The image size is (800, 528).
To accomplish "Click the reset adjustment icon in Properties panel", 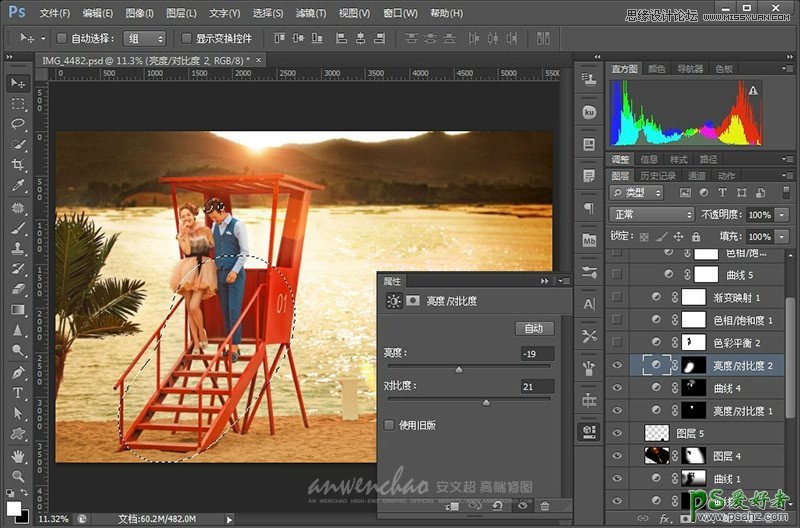I will (x=497, y=506).
